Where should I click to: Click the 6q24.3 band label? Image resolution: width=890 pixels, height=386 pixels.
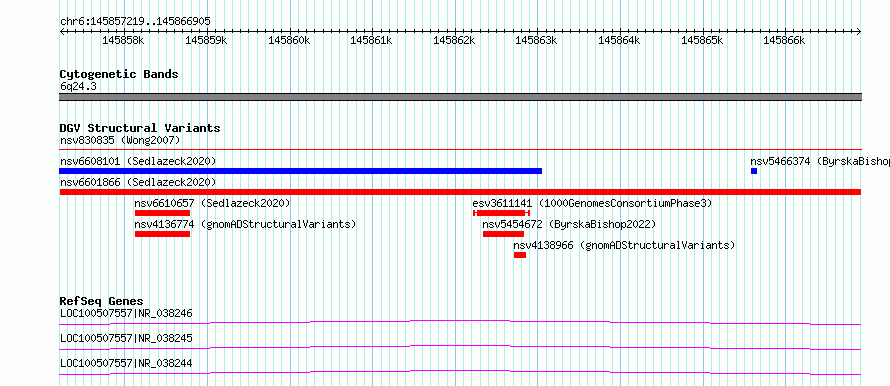click(78, 86)
